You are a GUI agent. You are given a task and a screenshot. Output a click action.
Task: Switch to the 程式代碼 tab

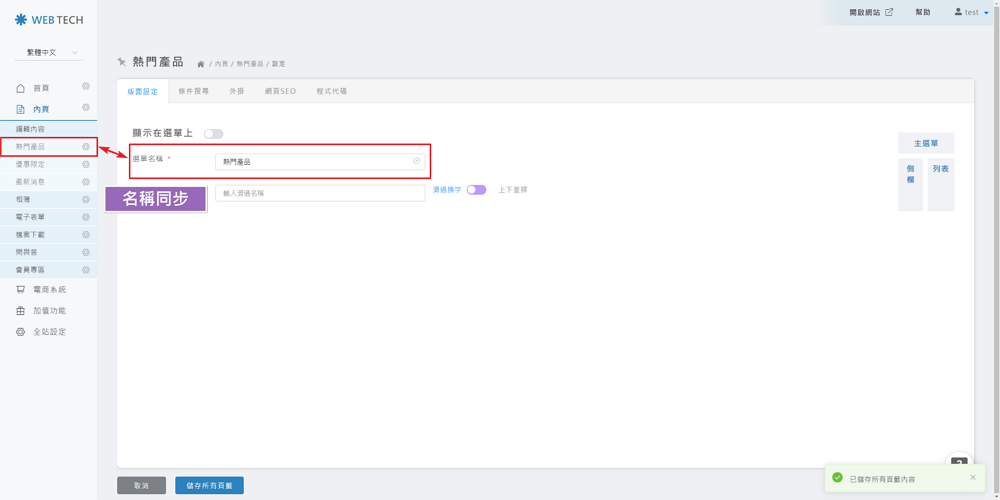(x=331, y=91)
